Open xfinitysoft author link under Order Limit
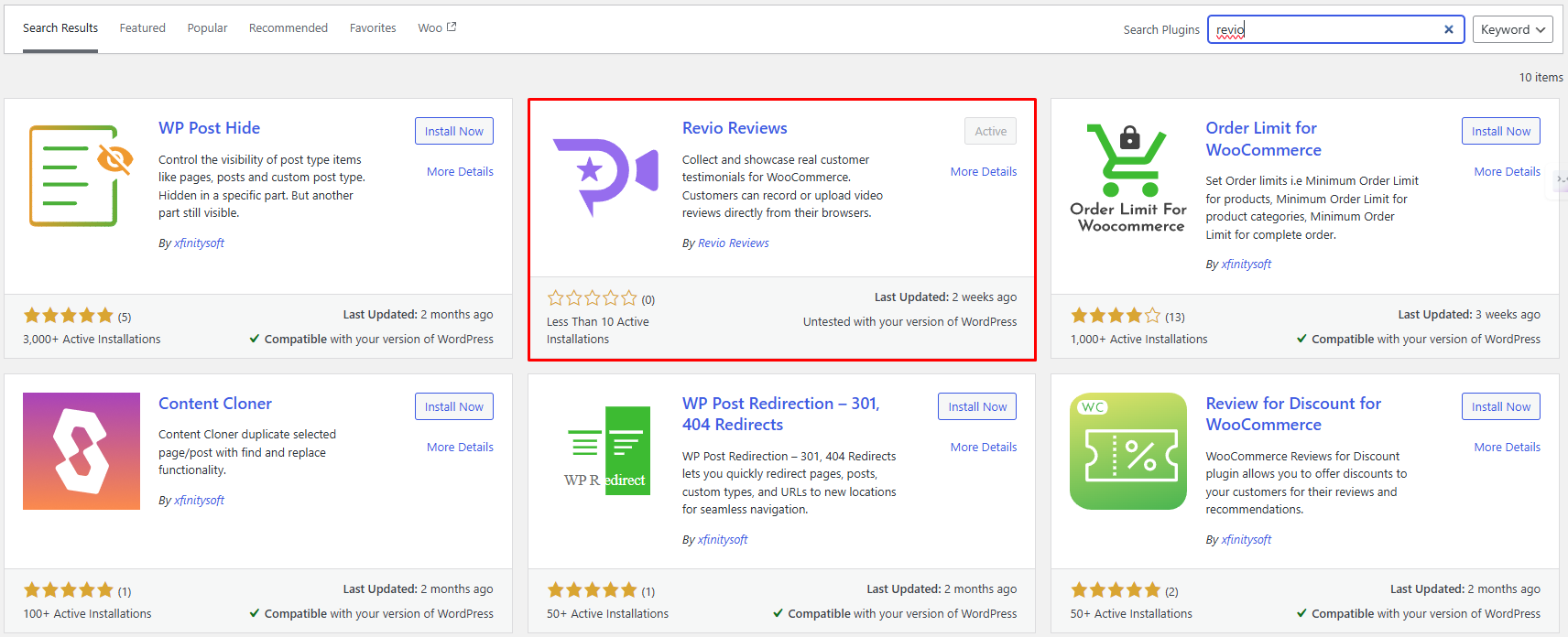The height and width of the screenshot is (637, 1568). (1246, 264)
